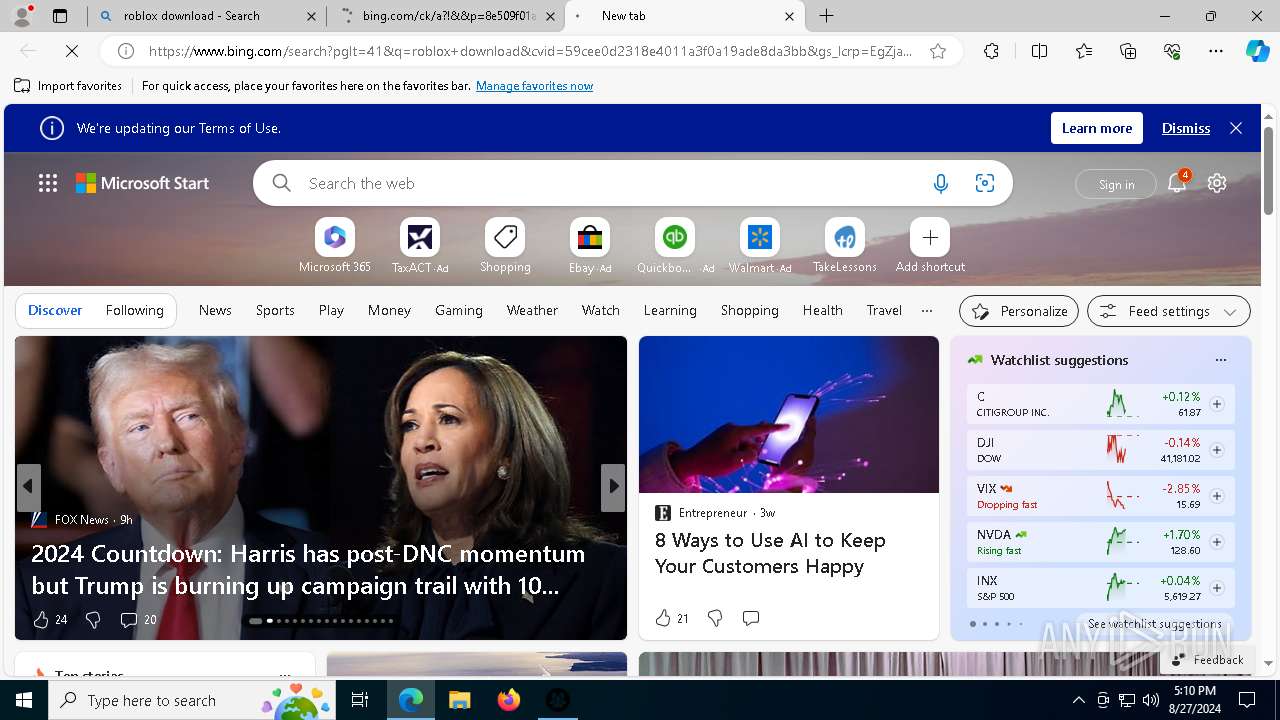Click the browser address bar URL

(x=530, y=51)
